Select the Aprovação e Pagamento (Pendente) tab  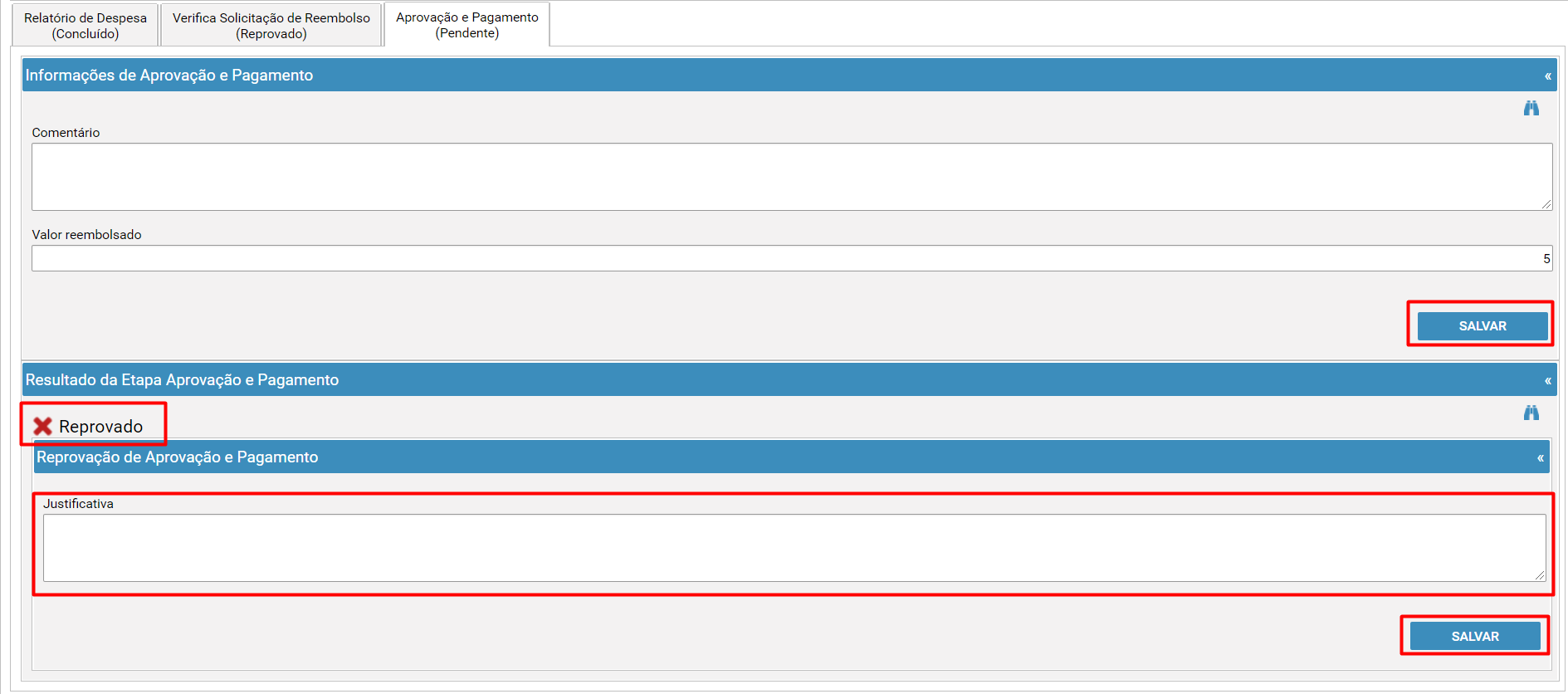click(467, 25)
